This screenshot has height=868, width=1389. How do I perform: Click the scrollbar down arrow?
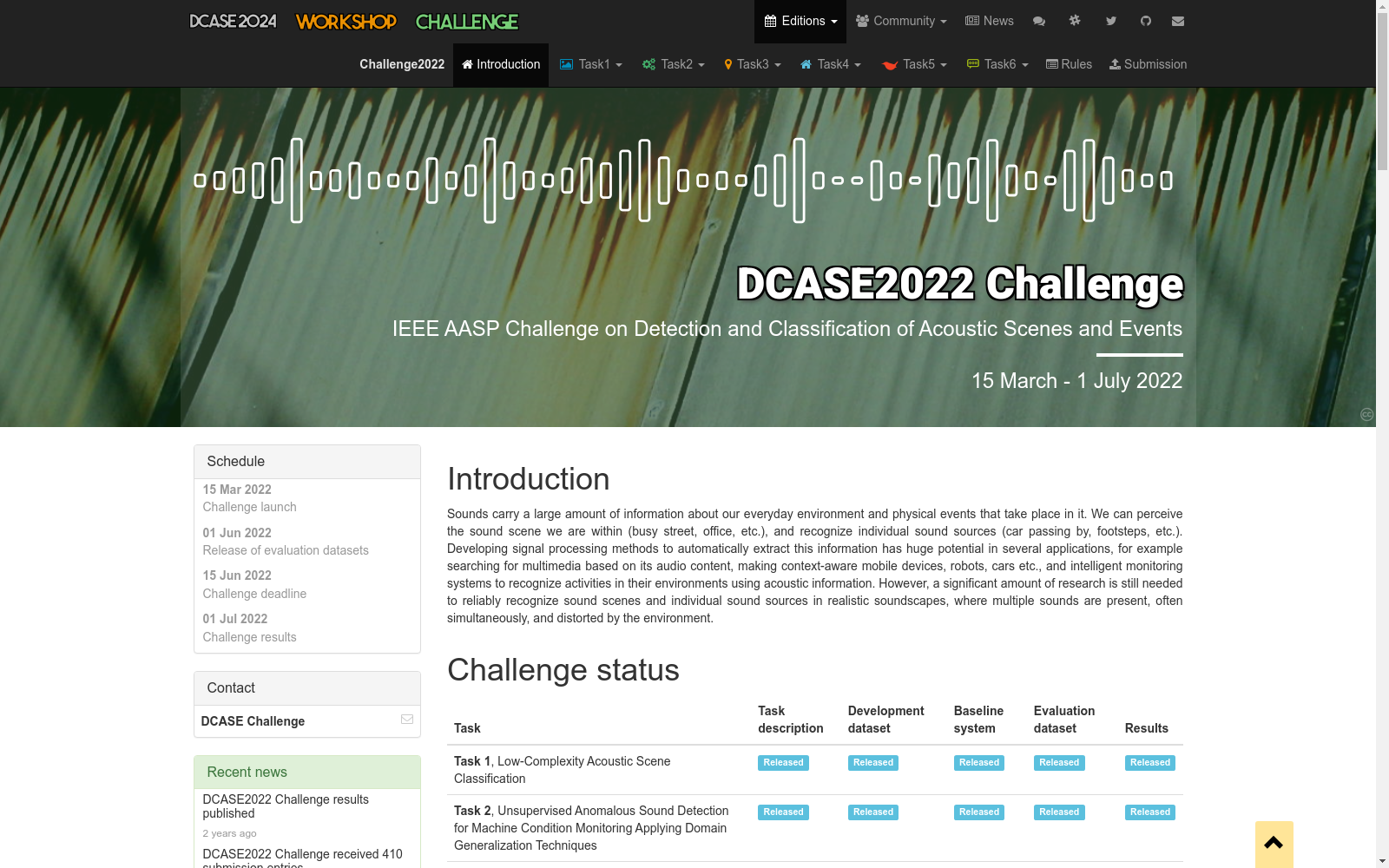(x=1382, y=861)
